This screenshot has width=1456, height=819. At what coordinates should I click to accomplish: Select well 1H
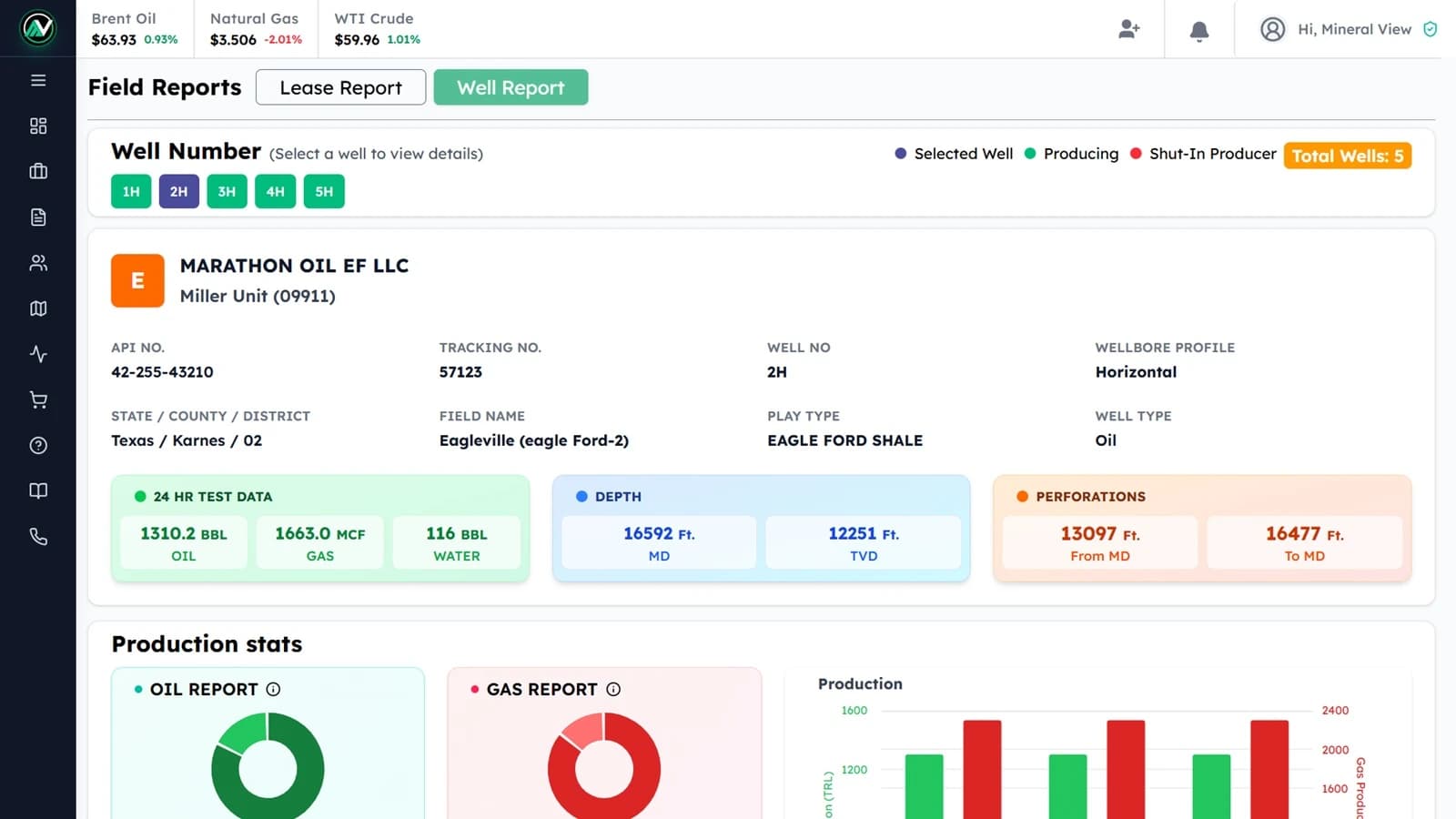131,191
